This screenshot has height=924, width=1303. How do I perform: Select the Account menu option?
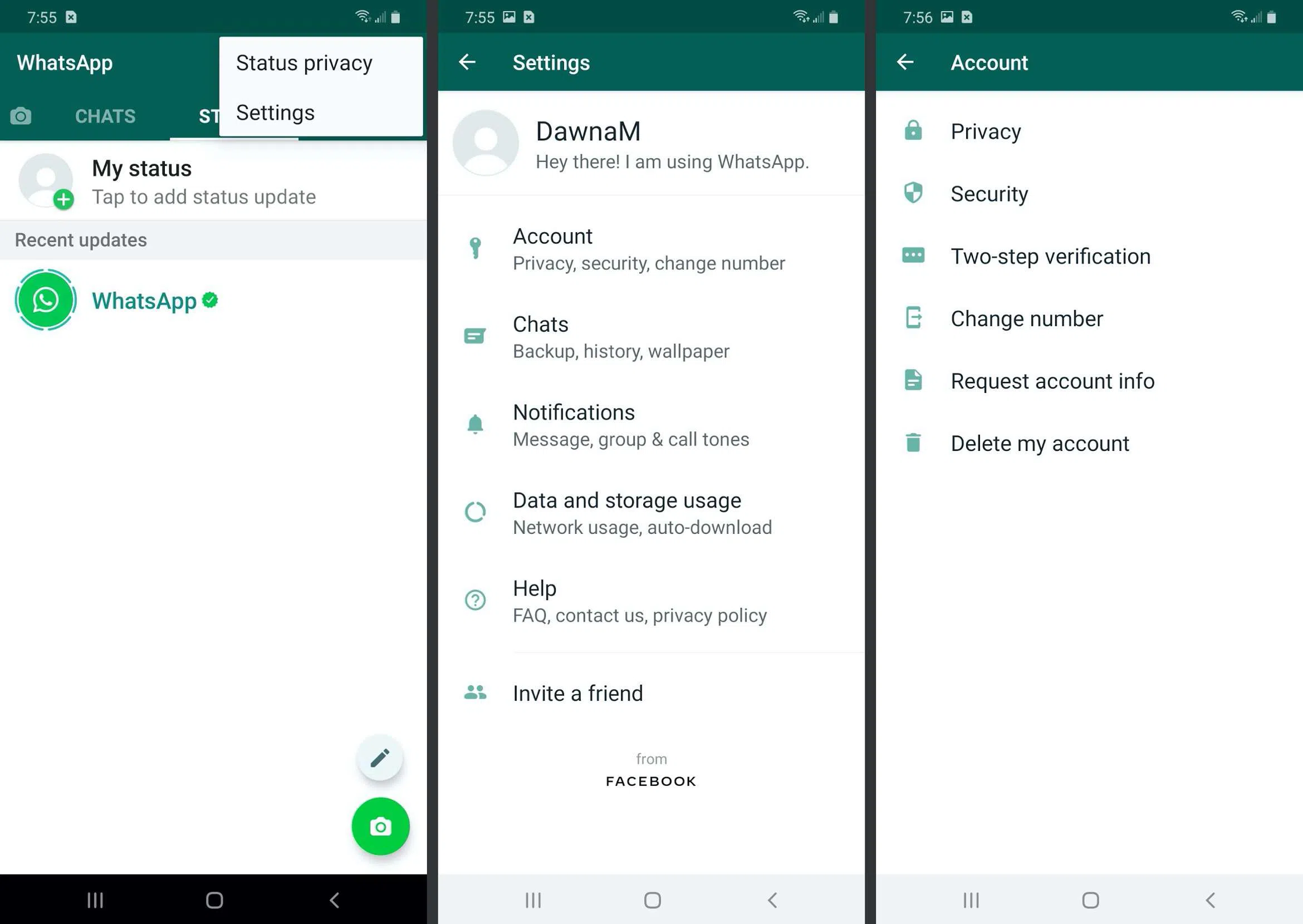[x=651, y=248]
